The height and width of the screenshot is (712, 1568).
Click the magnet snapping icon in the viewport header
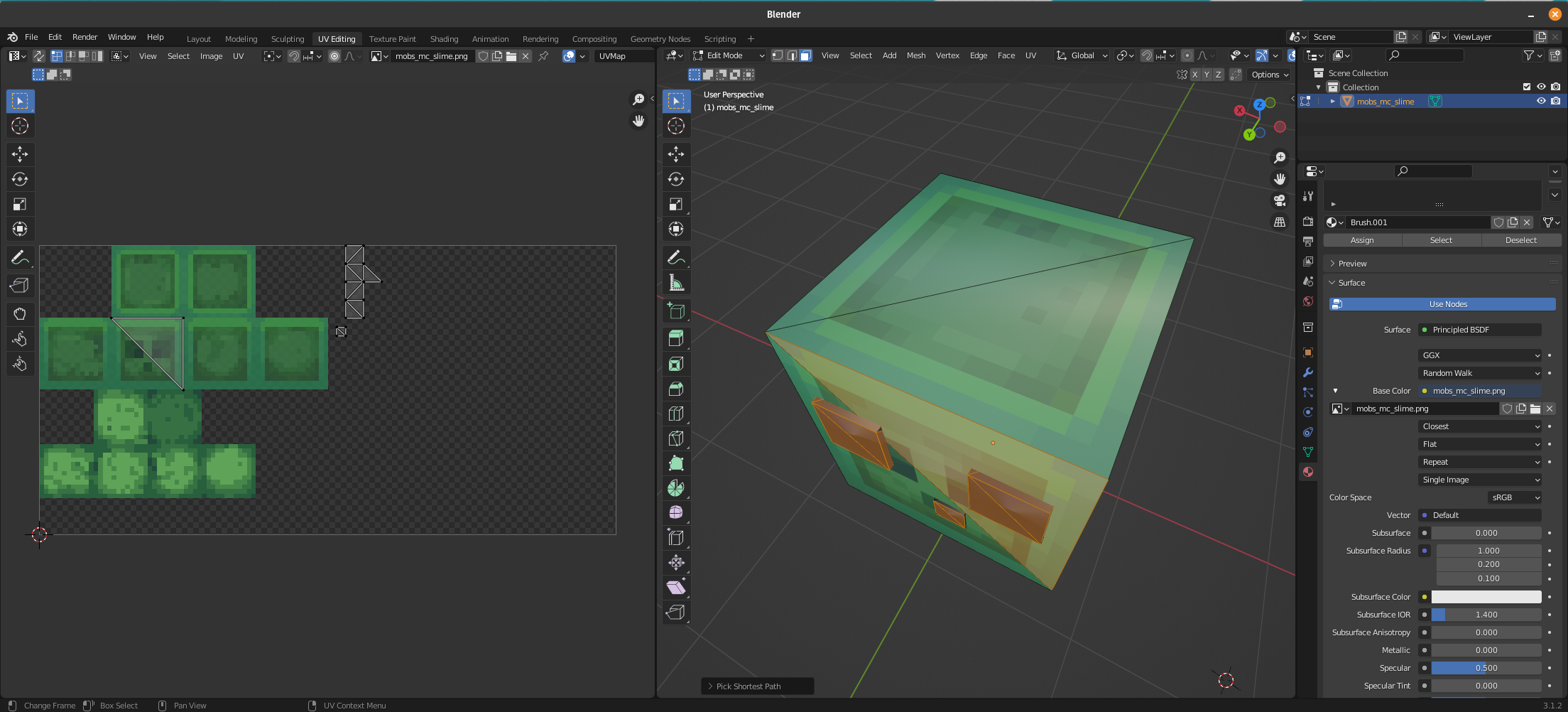(x=1146, y=55)
